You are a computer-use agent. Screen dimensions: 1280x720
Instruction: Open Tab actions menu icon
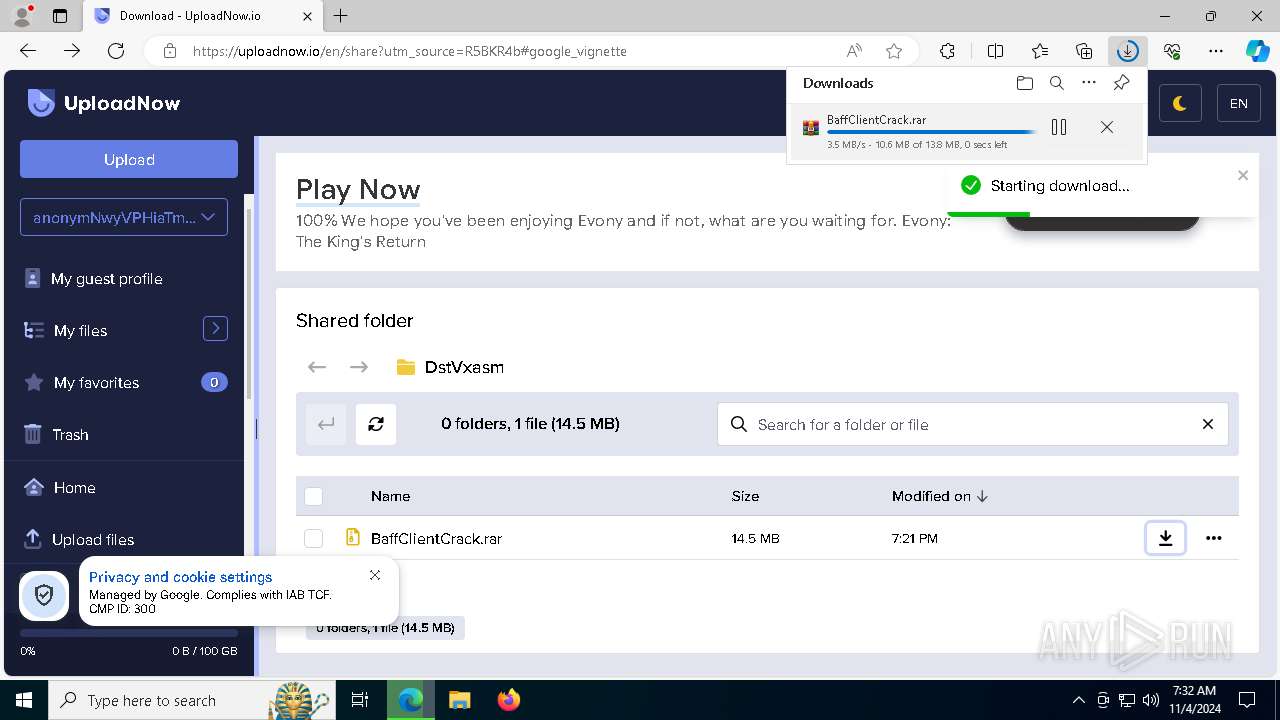click(x=59, y=16)
